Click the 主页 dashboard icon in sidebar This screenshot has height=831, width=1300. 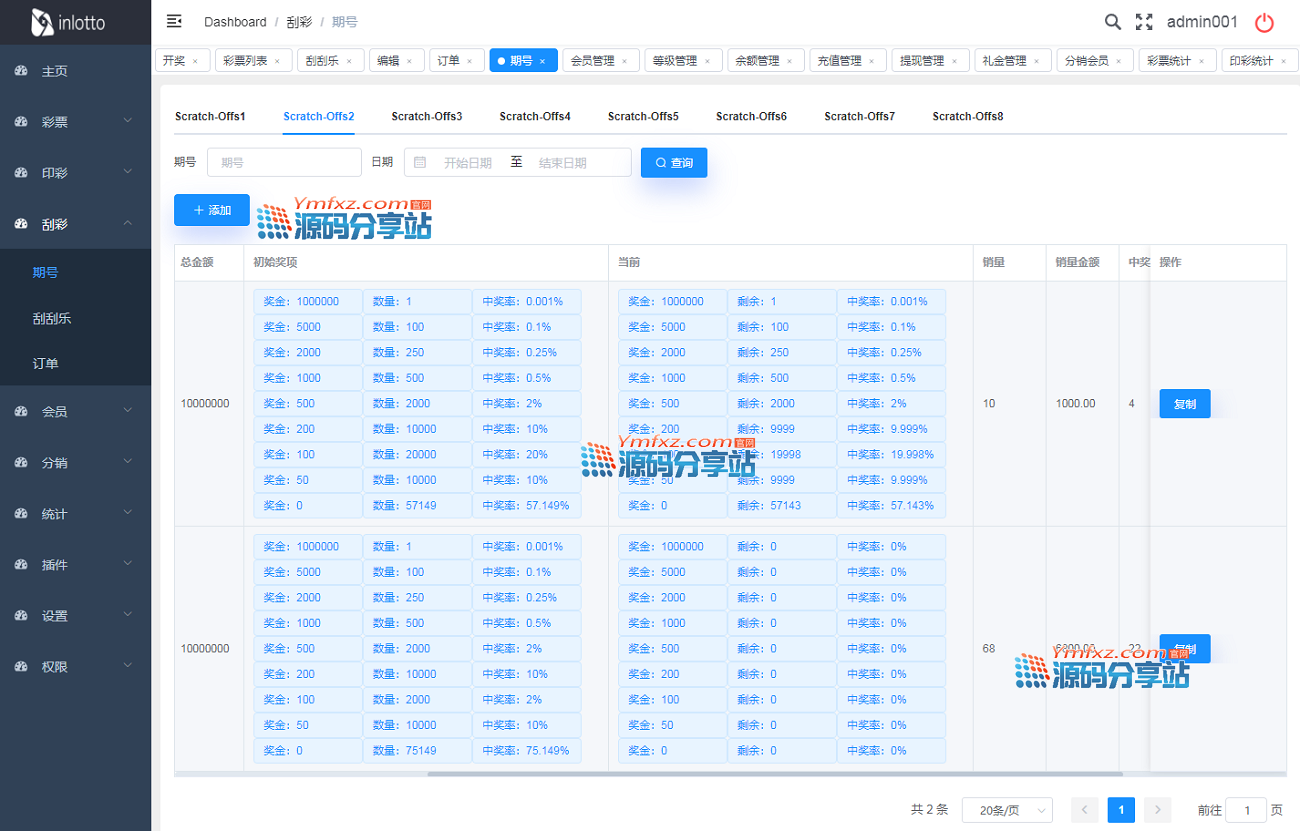tap(21, 71)
